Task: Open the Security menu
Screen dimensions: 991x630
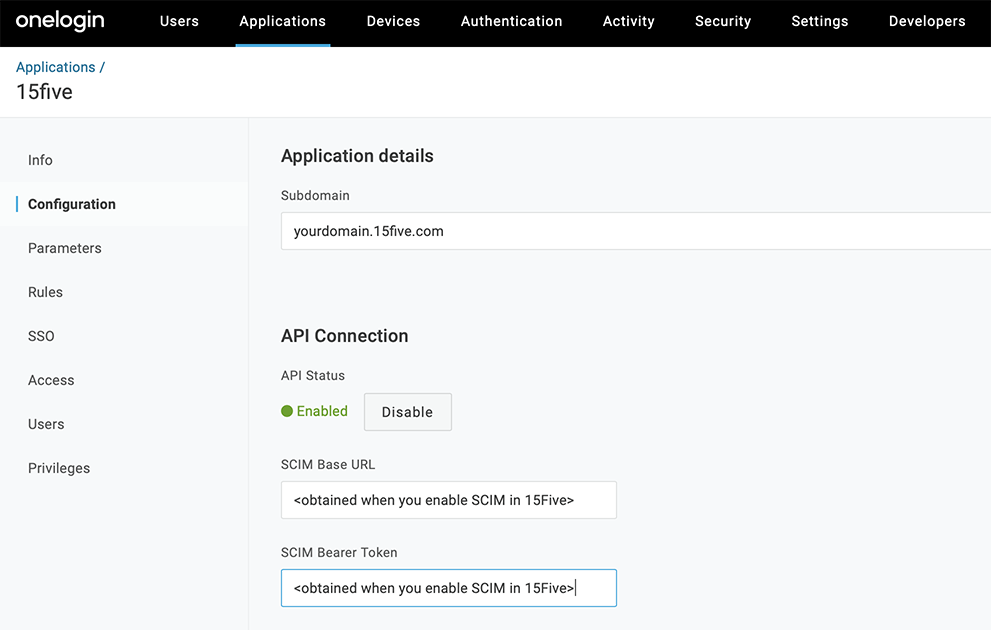Action: click(722, 21)
